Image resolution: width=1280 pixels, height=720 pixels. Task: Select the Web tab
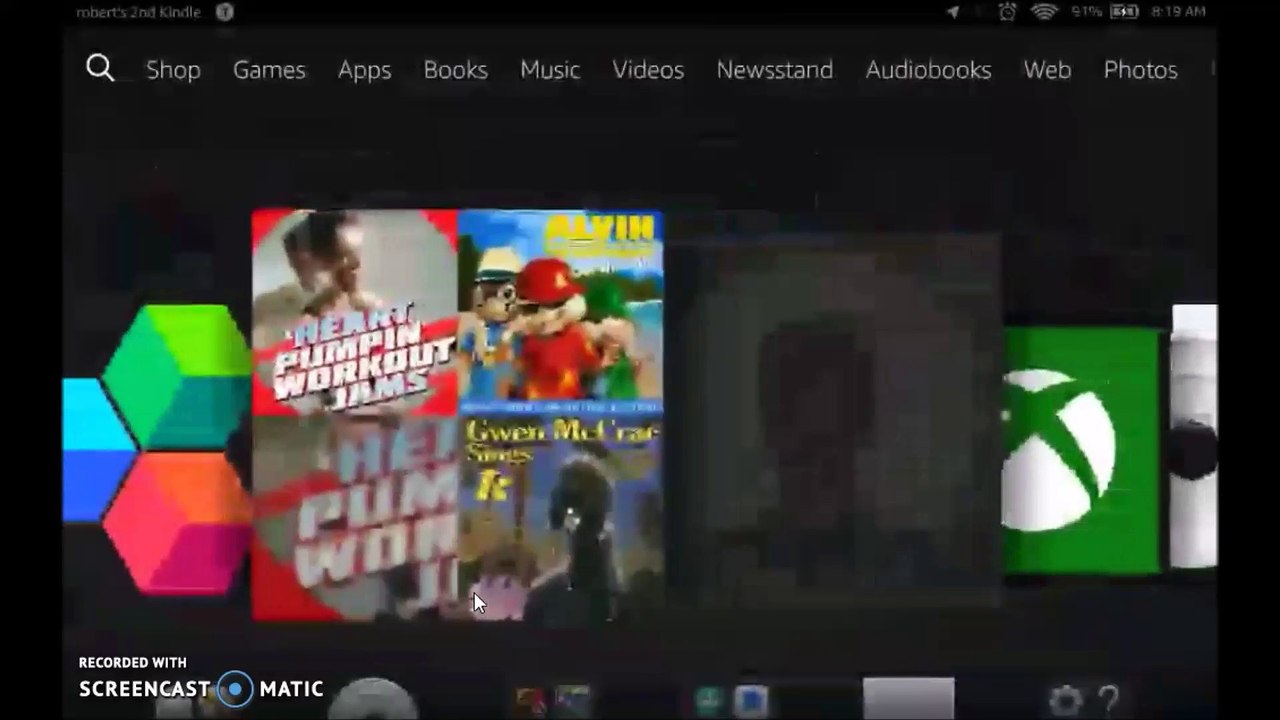click(1047, 70)
